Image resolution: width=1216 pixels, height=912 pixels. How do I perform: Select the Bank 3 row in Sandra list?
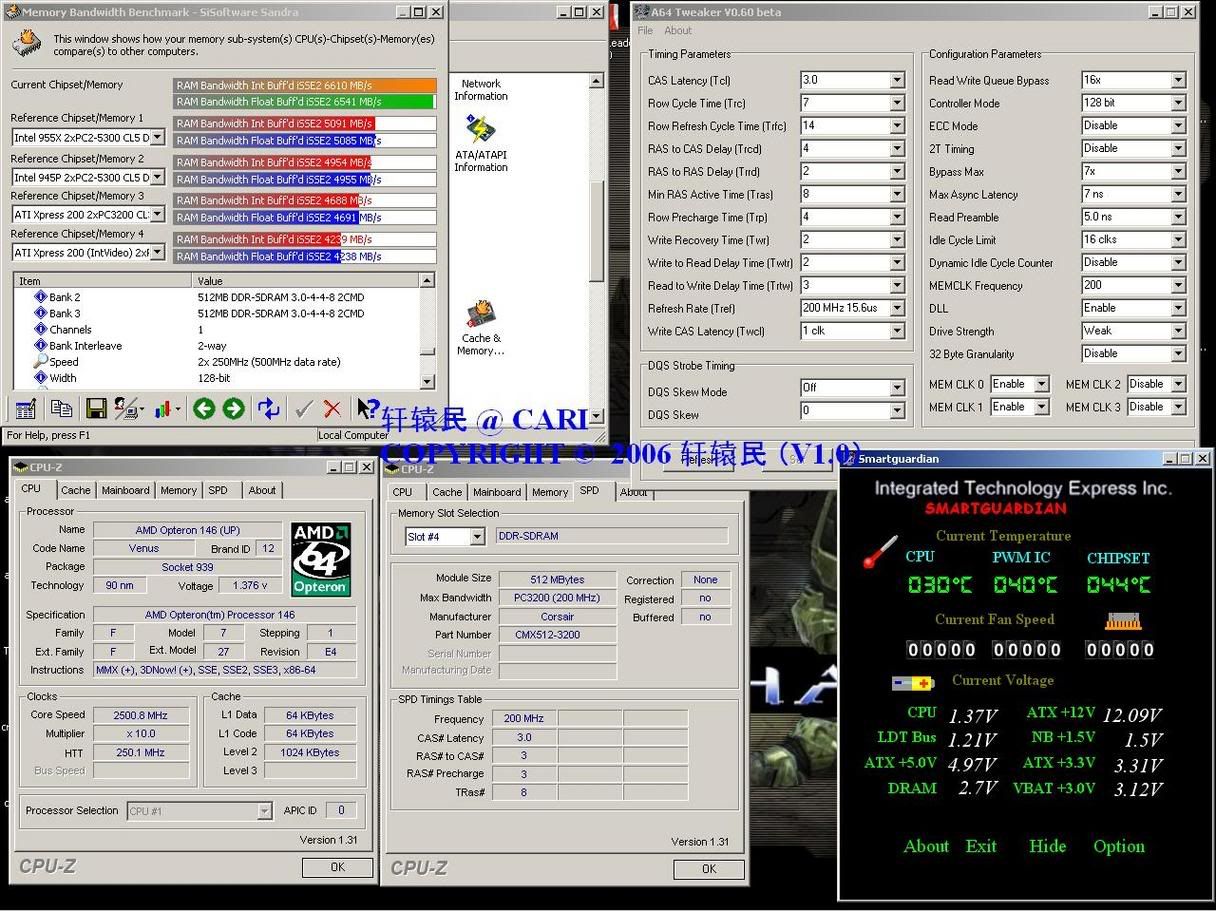[224, 313]
